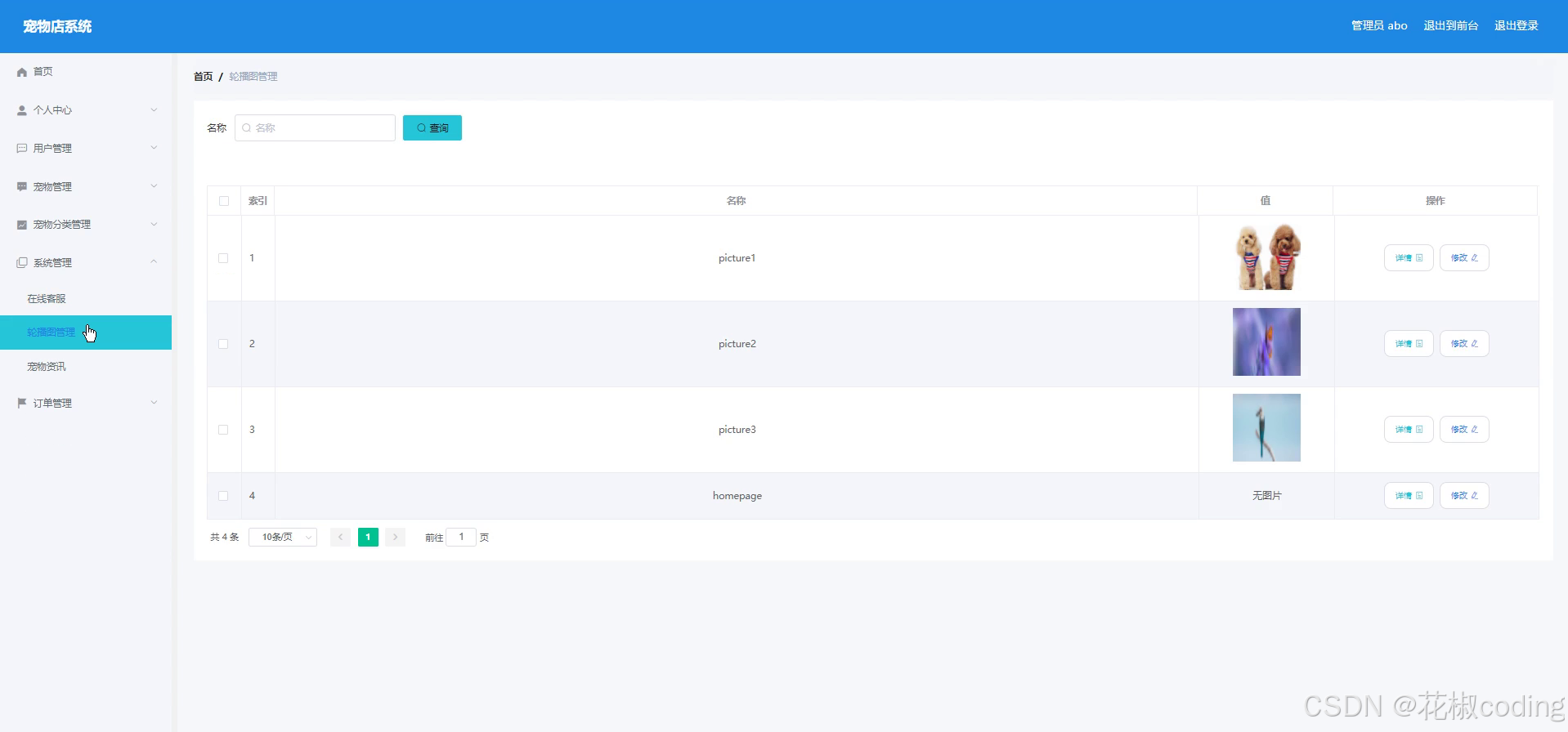Click the poodle dogs thumbnail for picture1
Viewport: 1568px width, 732px height.
click(x=1266, y=257)
